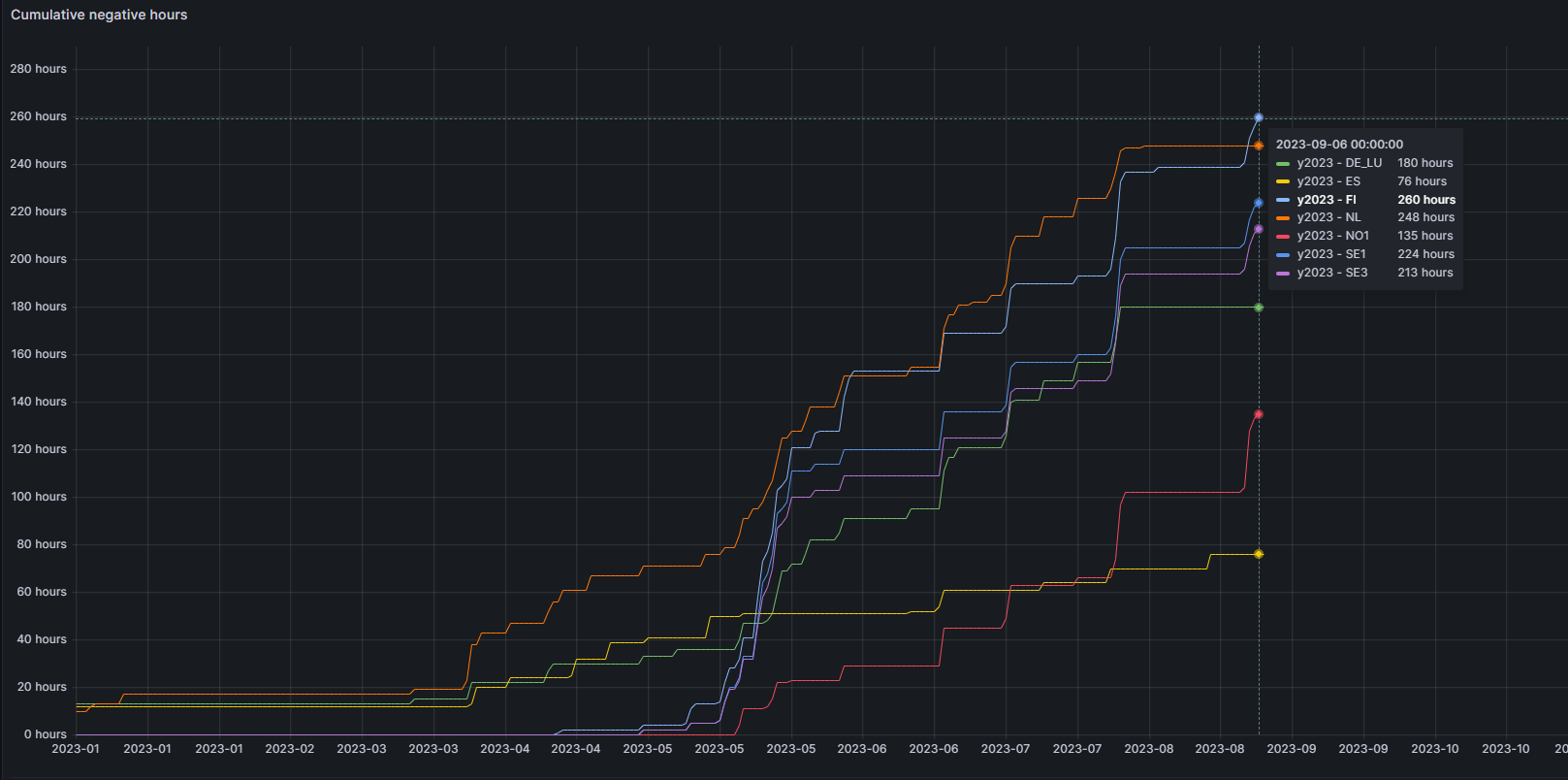
Task: Click the 248 hours value in the tooltip
Action: click(1425, 217)
